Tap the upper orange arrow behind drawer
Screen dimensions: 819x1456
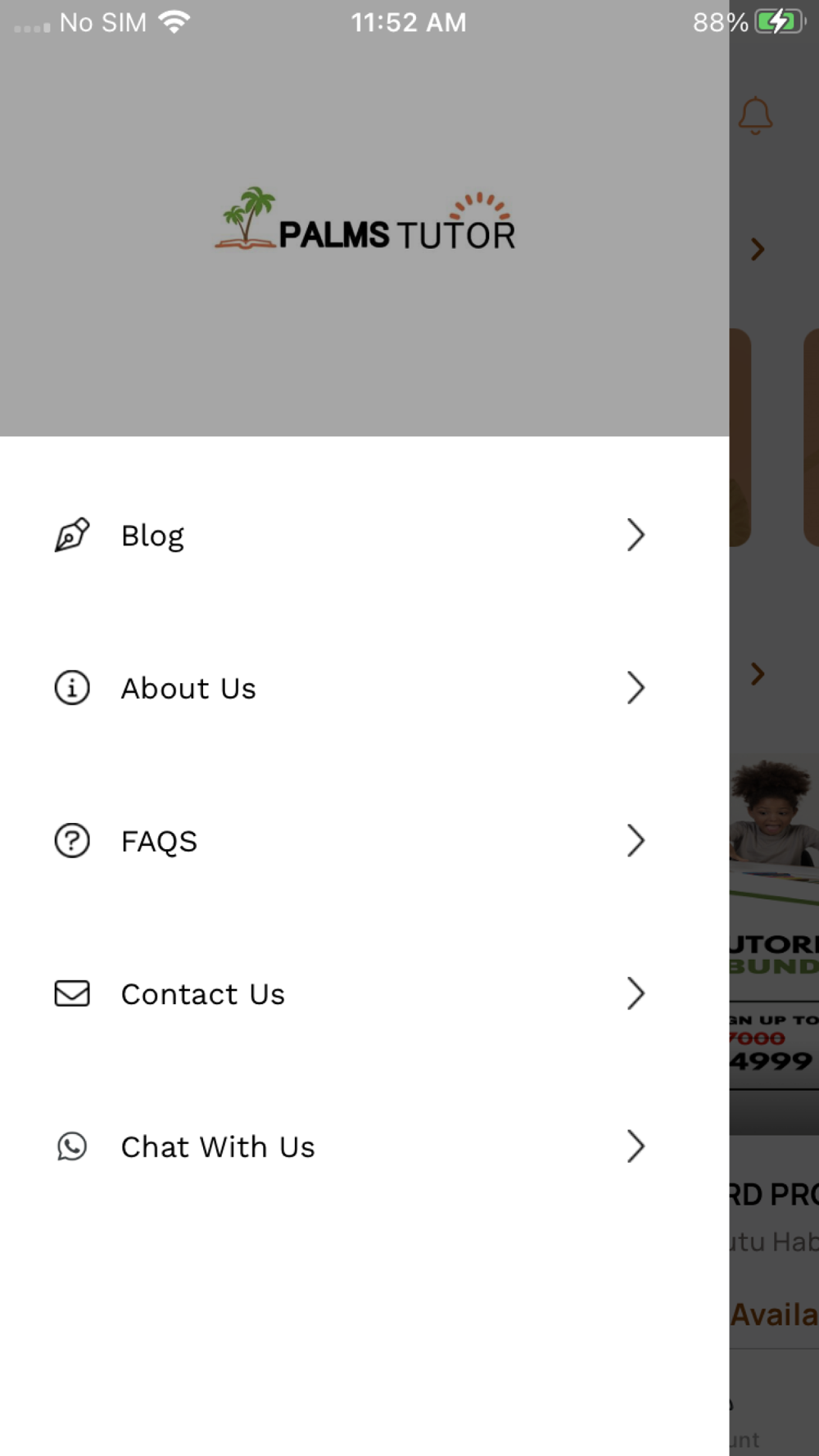coord(758,249)
